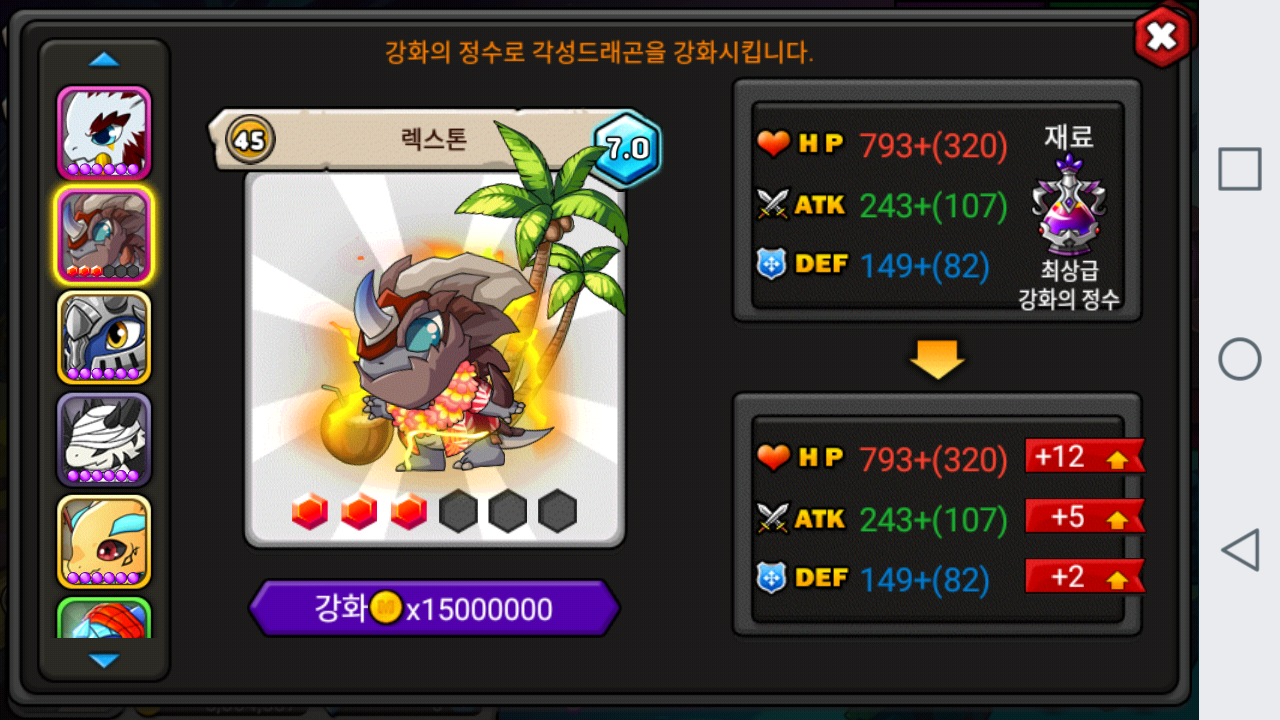Tap the +12 HP increase banner
This screenshot has height=720, width=1280.
1085,457
